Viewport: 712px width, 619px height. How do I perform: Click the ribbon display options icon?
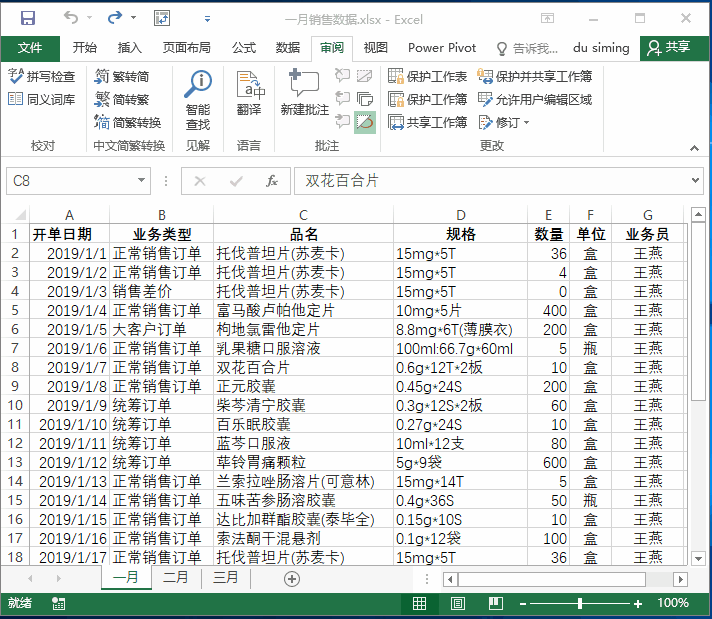click(547, 18)
